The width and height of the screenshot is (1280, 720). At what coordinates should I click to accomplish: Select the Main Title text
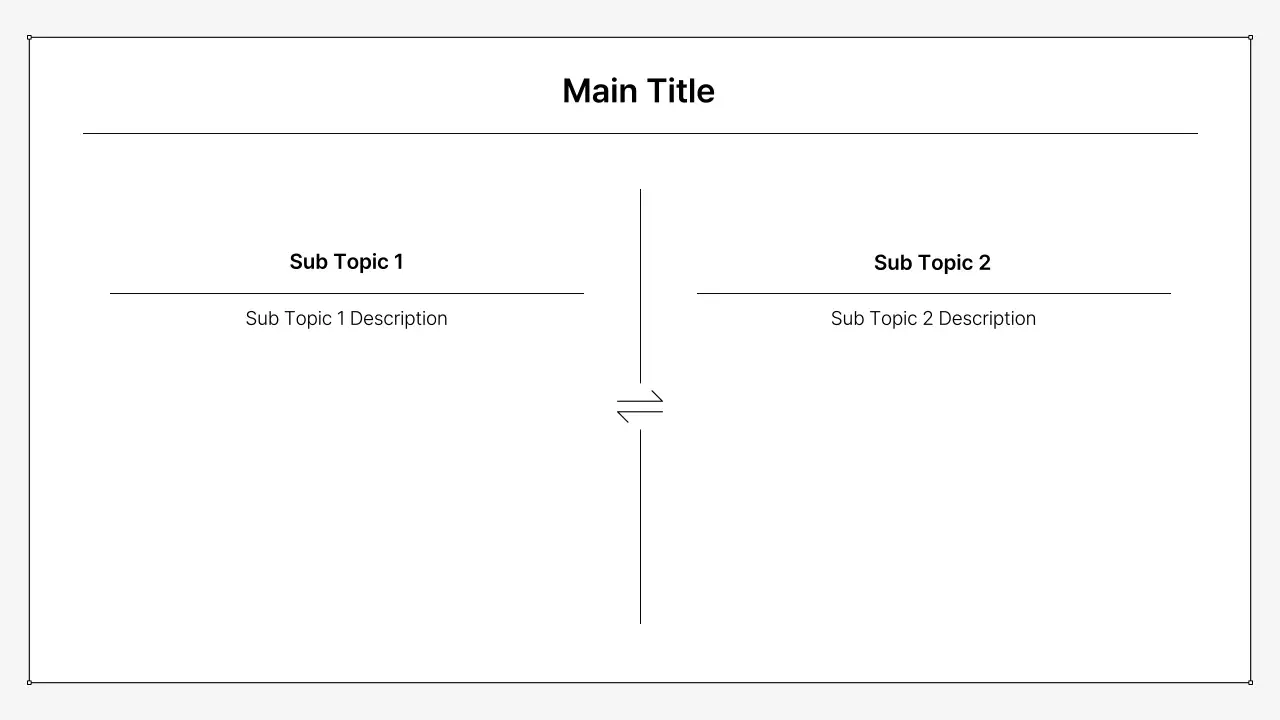638,91
